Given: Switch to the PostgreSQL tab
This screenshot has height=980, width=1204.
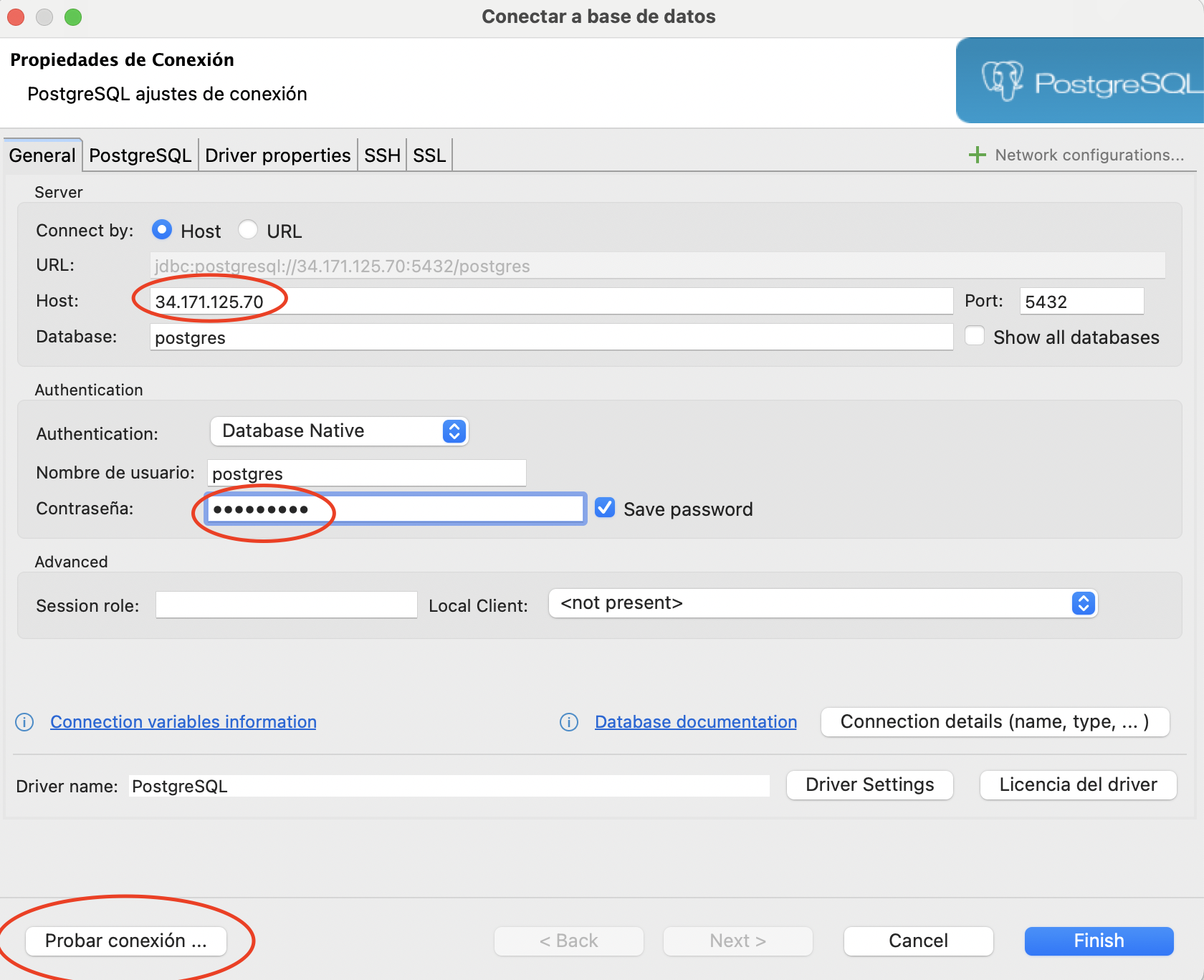Looking at the screenshot, I should coord(140,155).
